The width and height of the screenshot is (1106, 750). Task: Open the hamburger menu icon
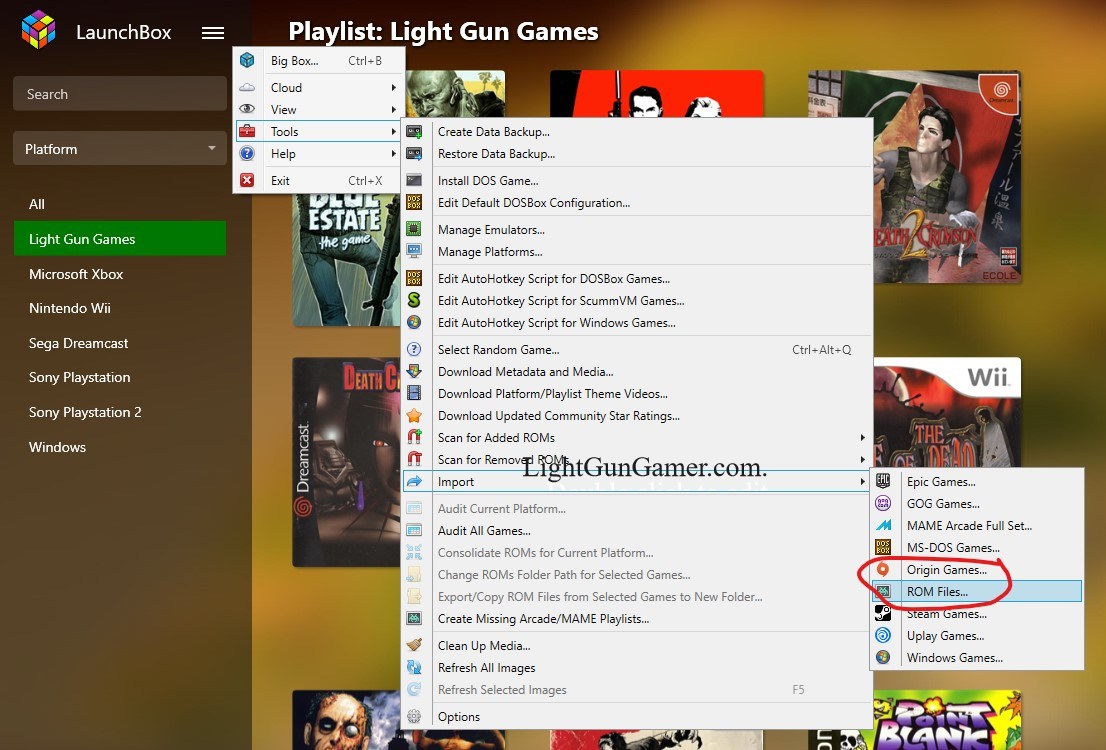213,32
